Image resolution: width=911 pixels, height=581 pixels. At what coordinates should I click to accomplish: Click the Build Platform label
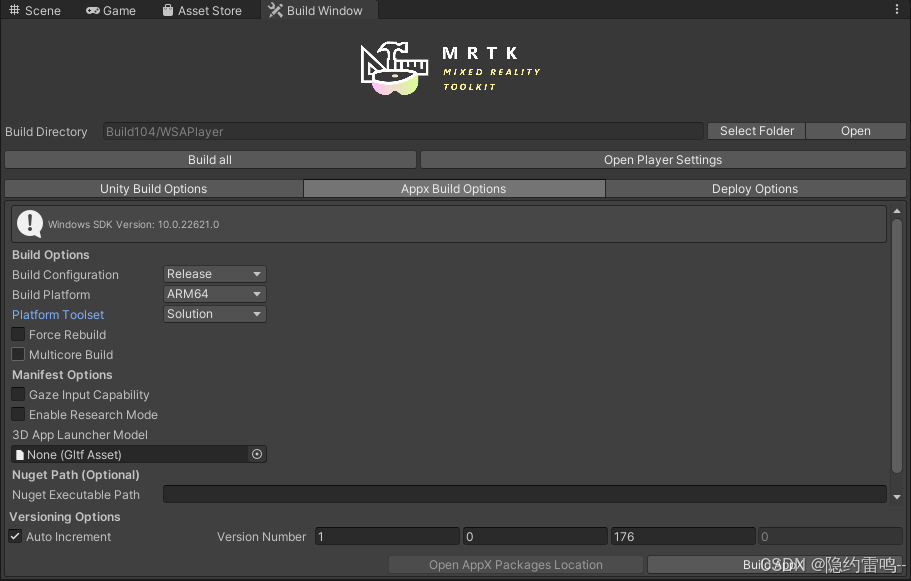pyautogui.click(x=51, y=295)
